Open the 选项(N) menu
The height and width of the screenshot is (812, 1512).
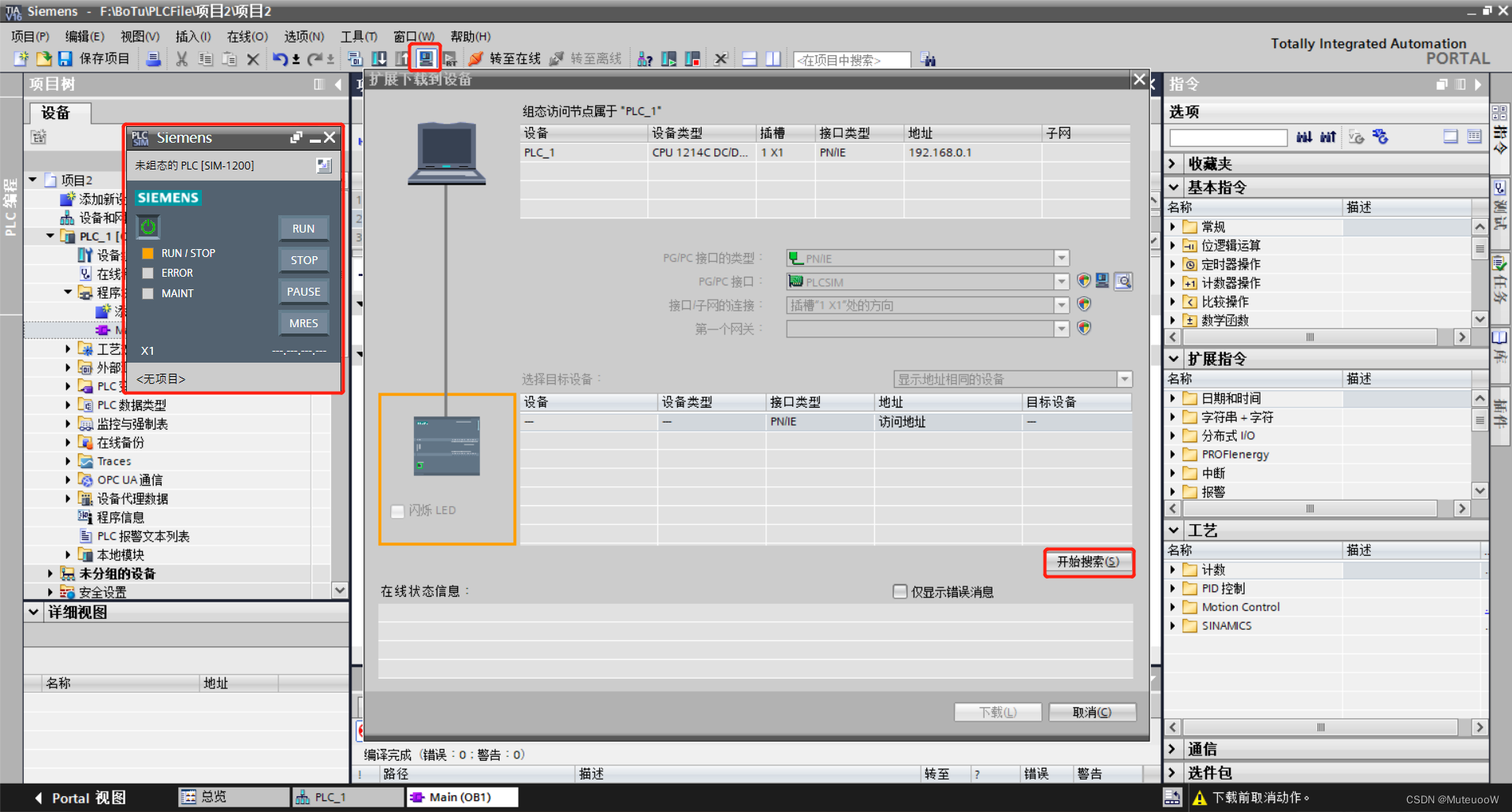click(304, 36)
